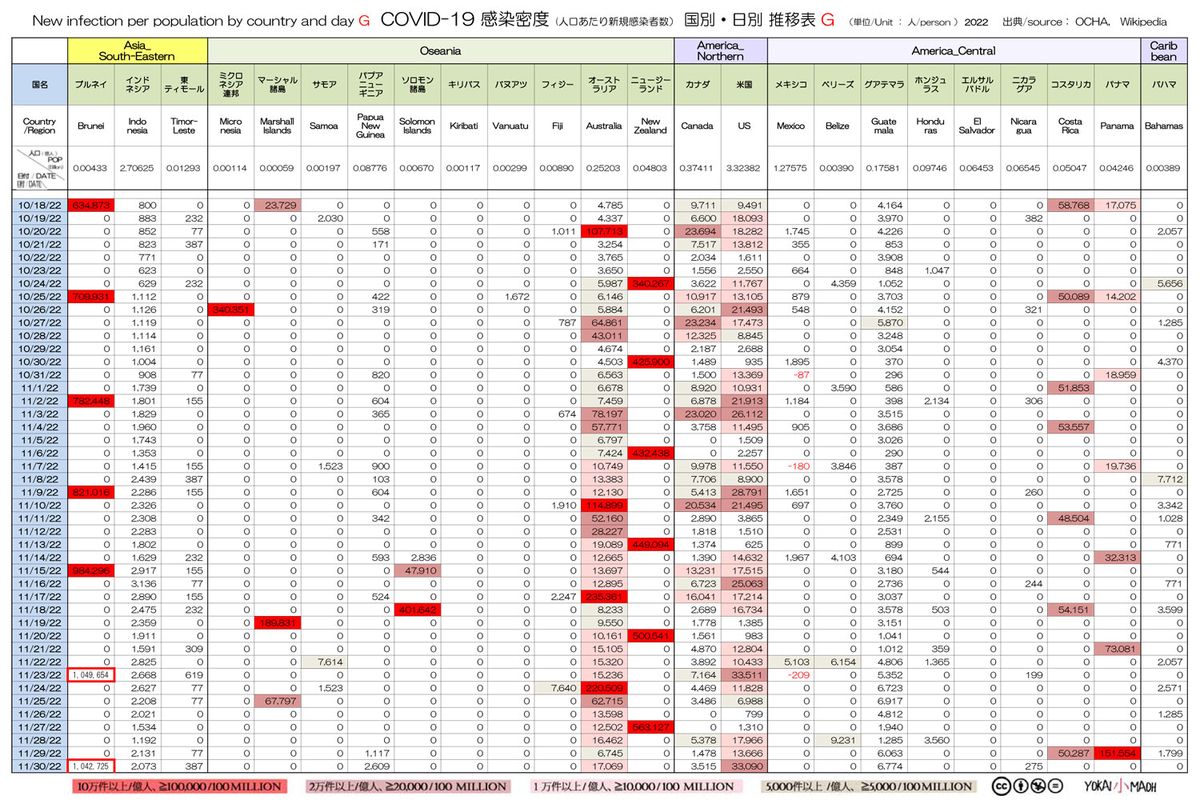Select the Asia_South-Eastern region header
This screenshot has height=804, width=1200.
[137, 50]
